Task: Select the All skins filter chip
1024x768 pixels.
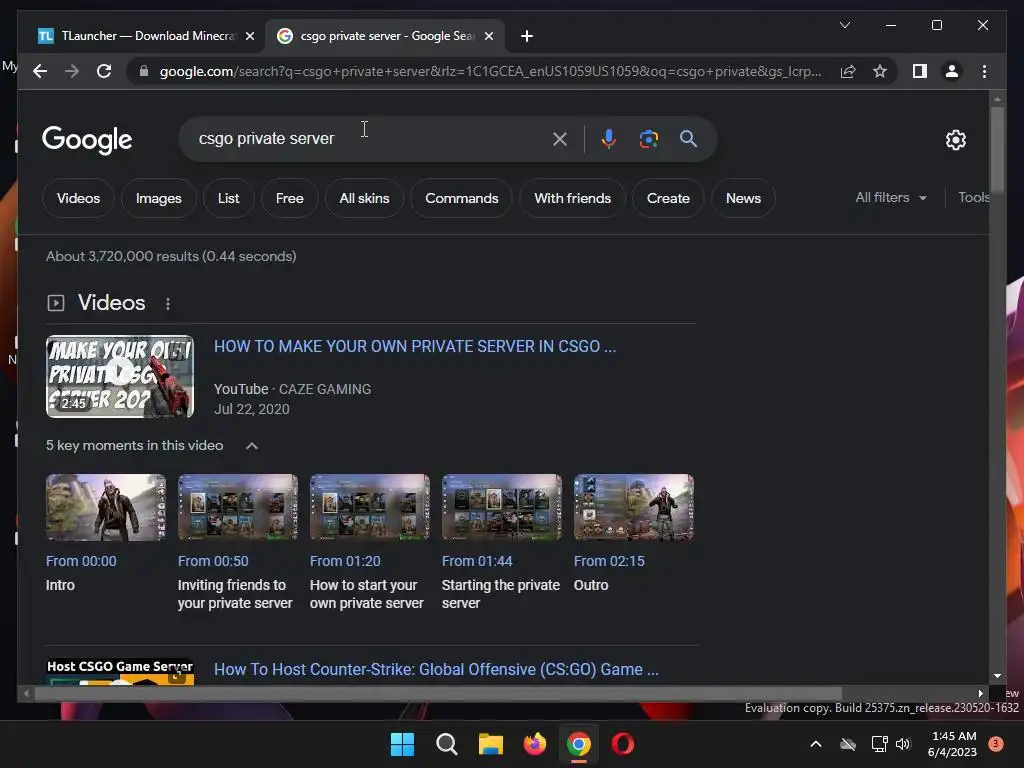Action: [364, 198]
